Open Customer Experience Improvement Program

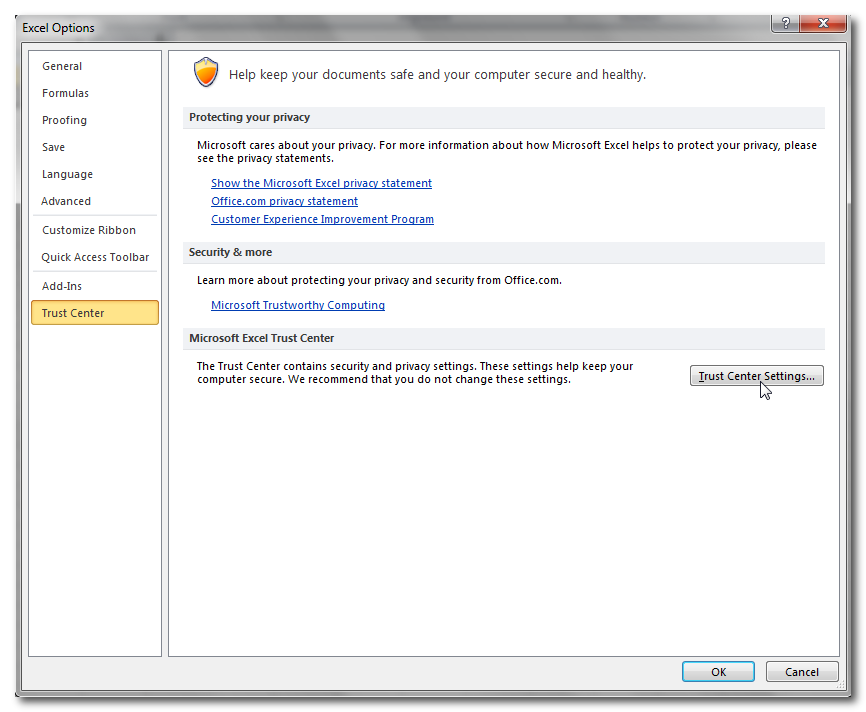322,219
